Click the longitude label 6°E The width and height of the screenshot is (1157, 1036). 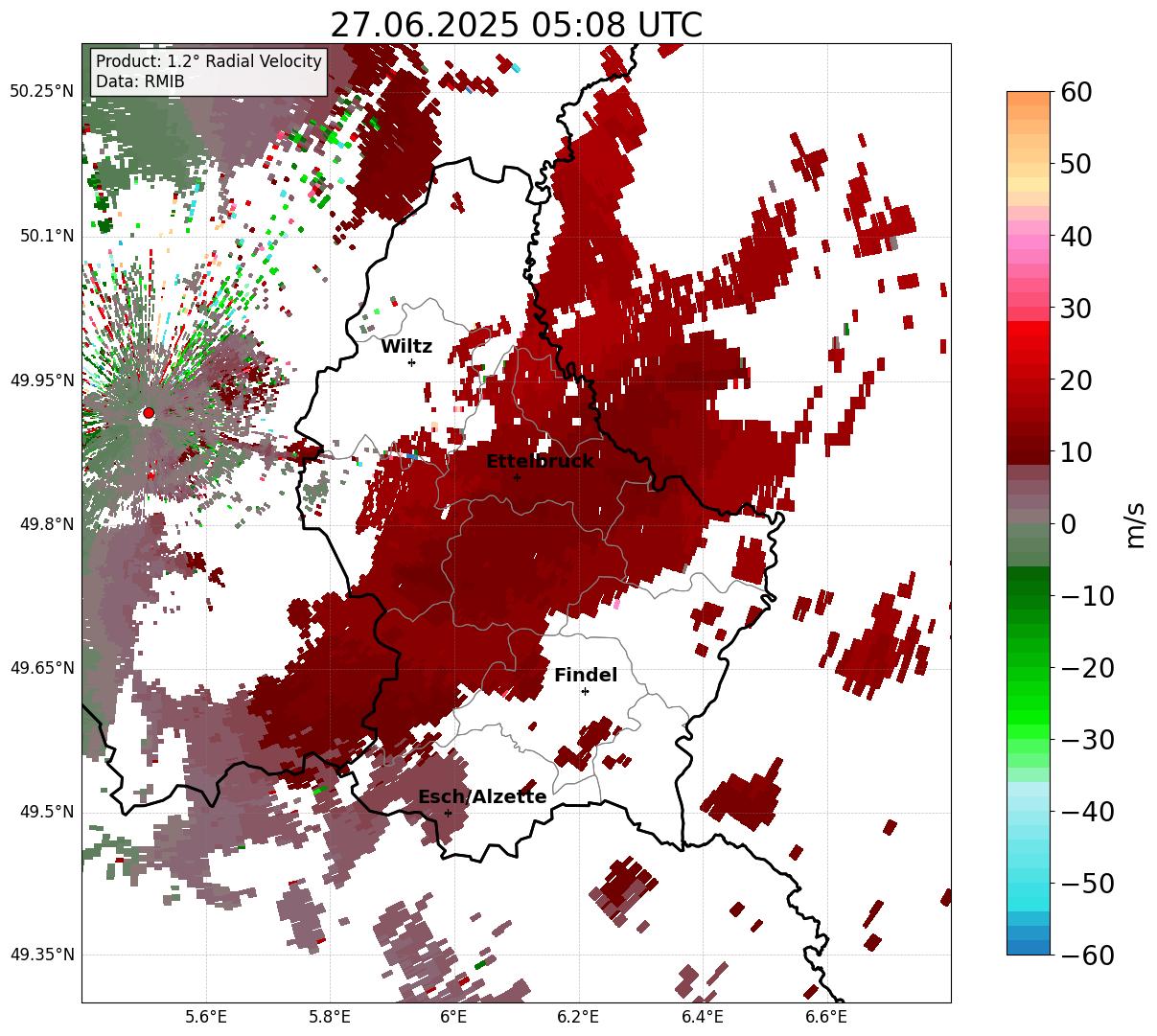453,1017
